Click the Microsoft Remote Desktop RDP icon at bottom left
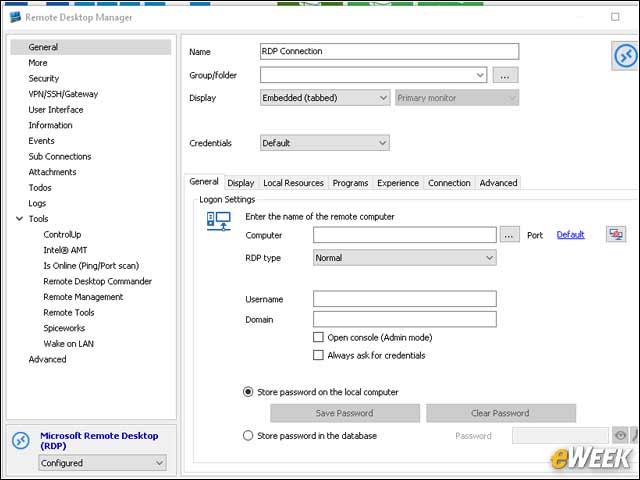Viewport: 640px width, 480px height. coord(21,441)
